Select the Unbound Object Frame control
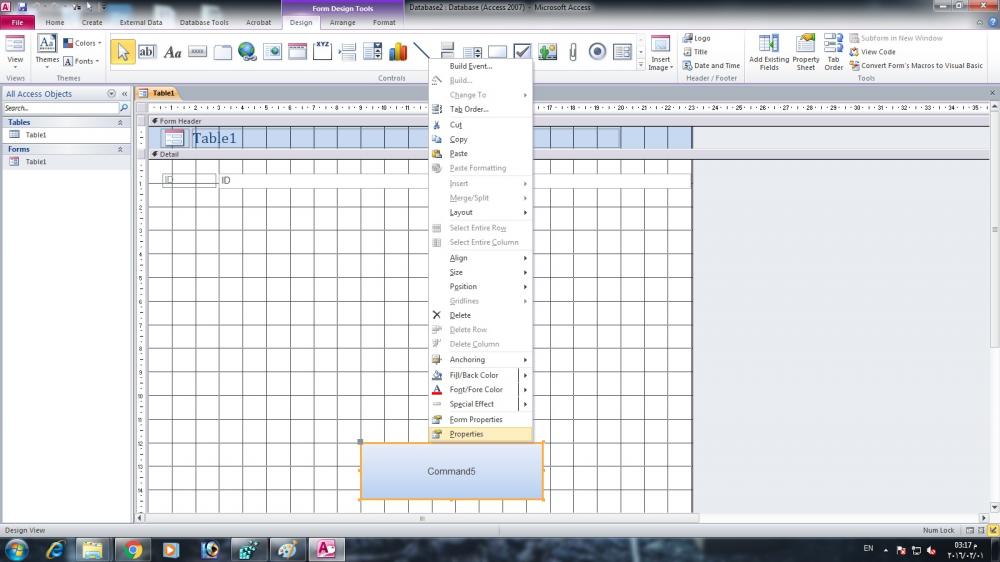Screen dimensions: 1000x562 pos(547,52)
